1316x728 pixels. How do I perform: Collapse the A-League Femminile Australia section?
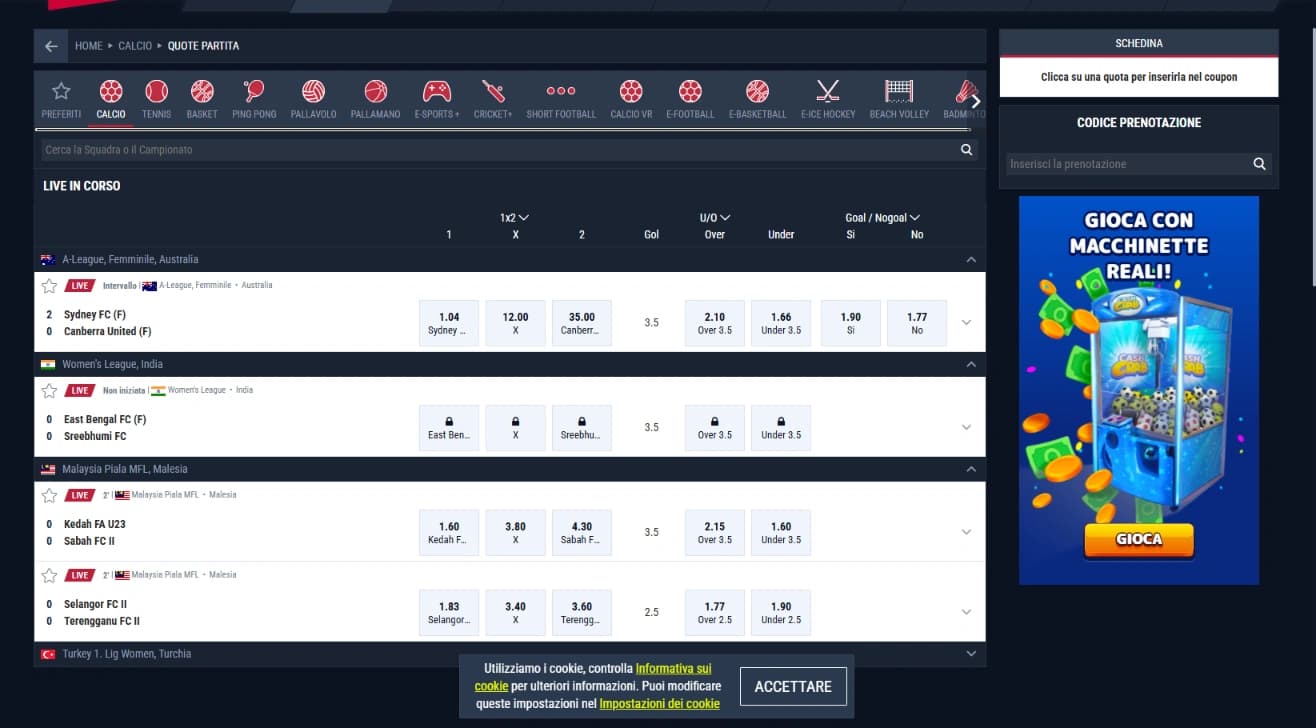[970, 258]
